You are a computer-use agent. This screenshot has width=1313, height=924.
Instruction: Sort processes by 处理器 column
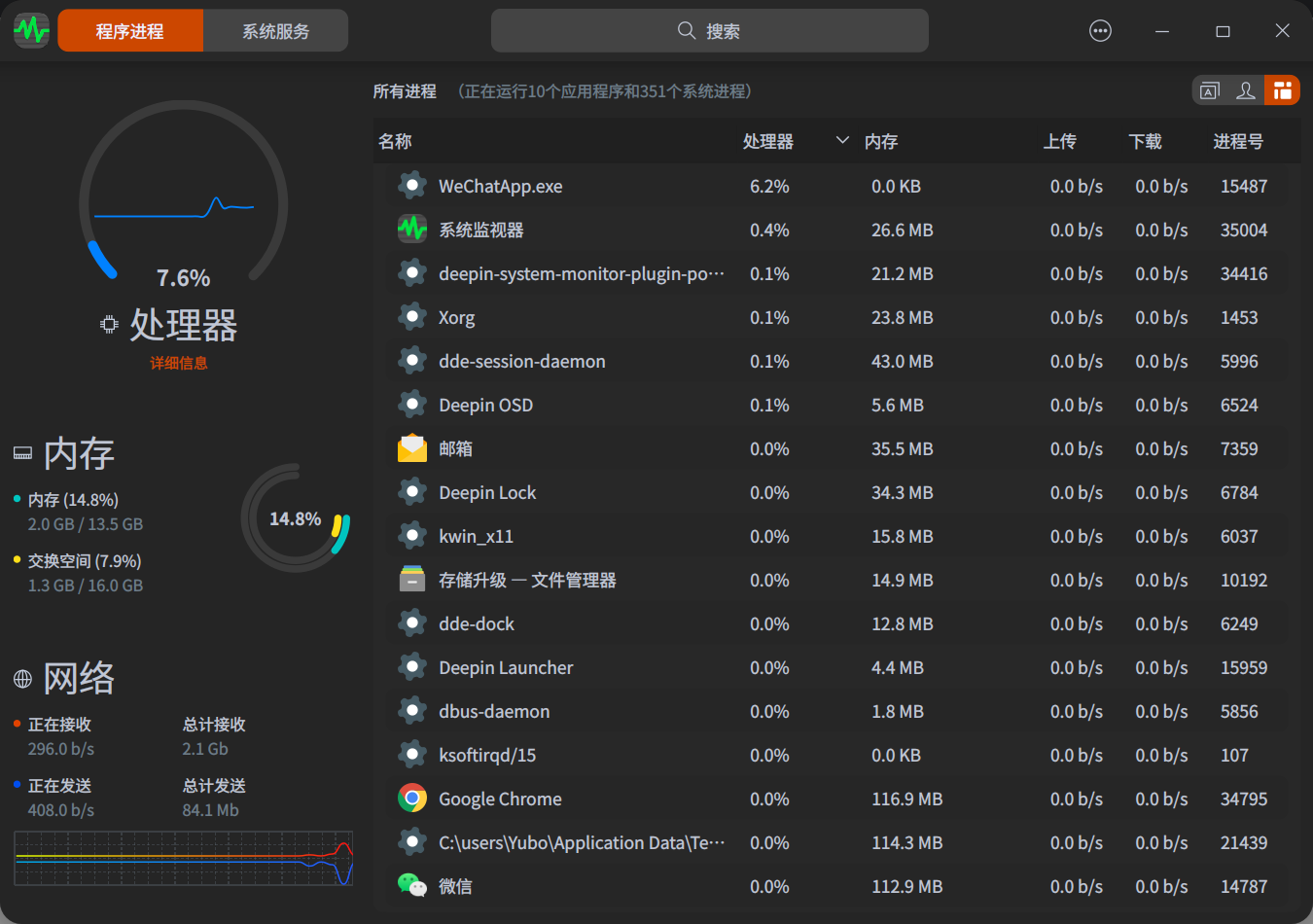click(x=768, y=142)
